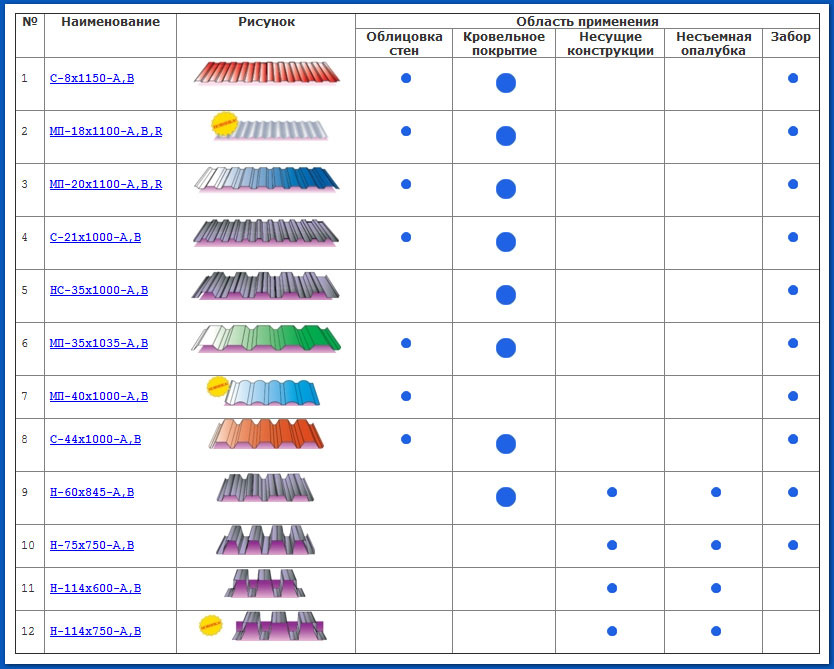Screen dimensions: 834x669
Task: Click the large roofing dot for НС-35х1000
Action: pyautogui.click(x=506, y=295)
